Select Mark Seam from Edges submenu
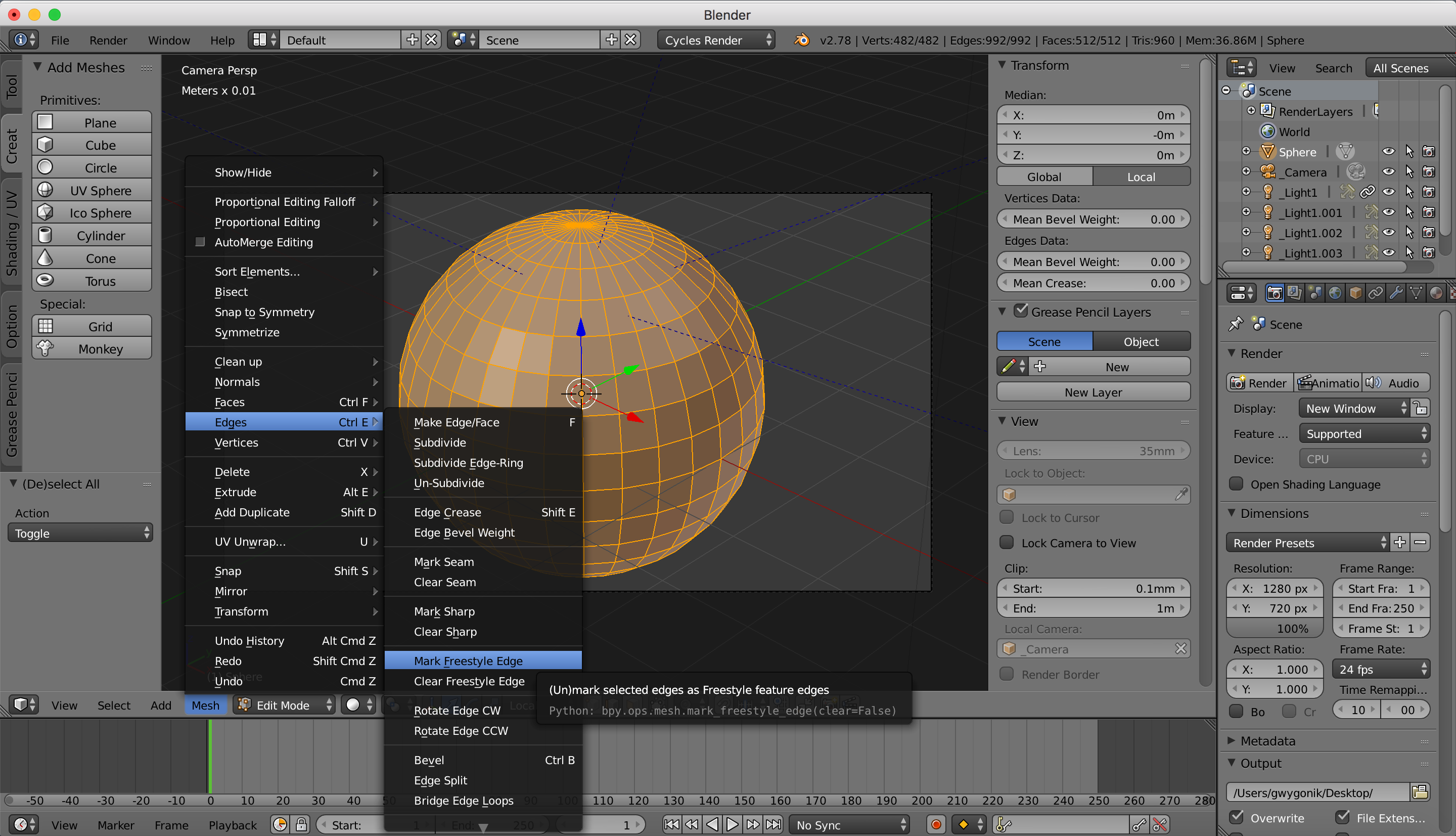 pyautogui.click(x=444, y=561)
